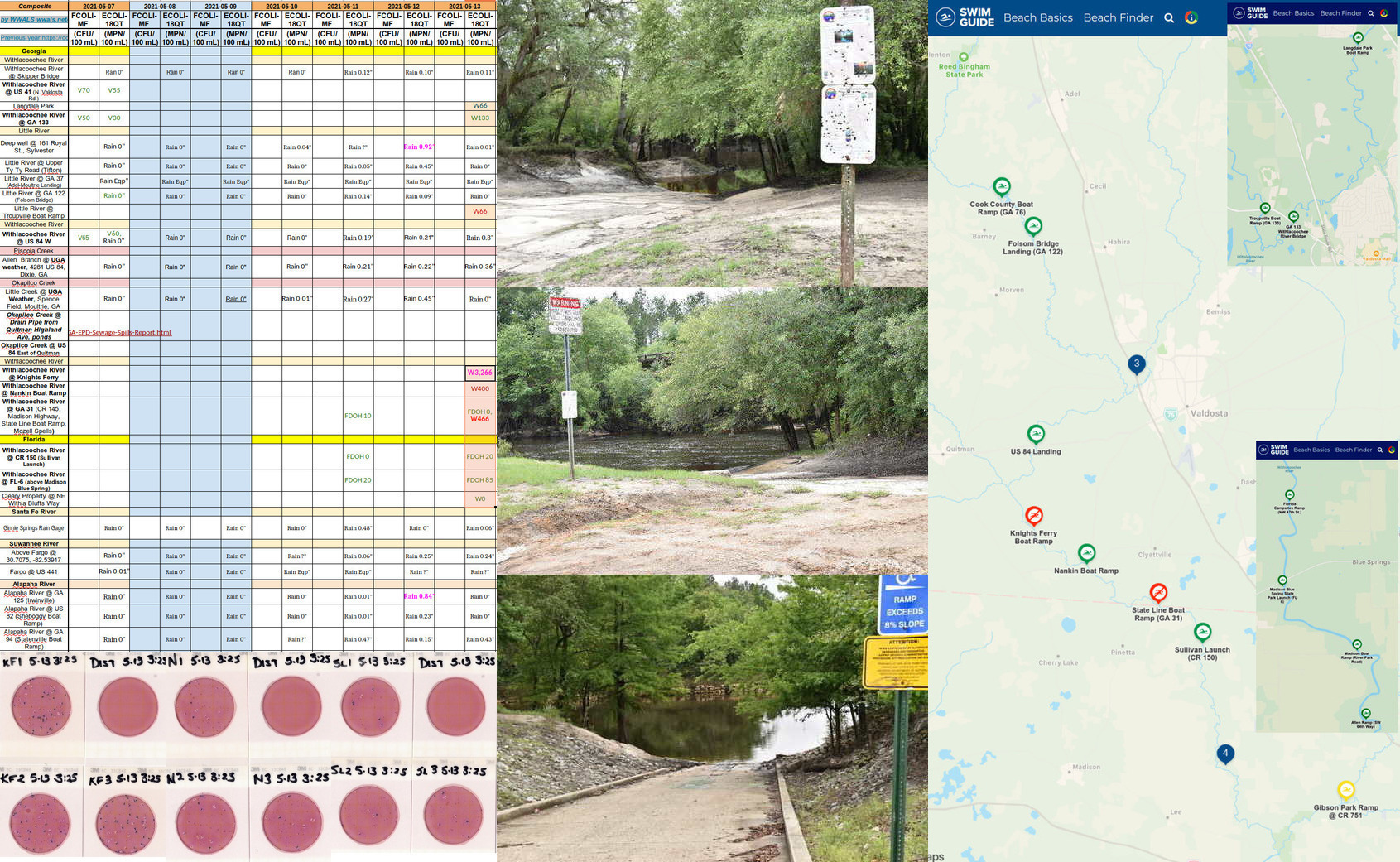Click Reed Bingham State Park tree icon
The height and width of the screenshot is (862, 1400).
pyautogui.click(x=964, y=58)
